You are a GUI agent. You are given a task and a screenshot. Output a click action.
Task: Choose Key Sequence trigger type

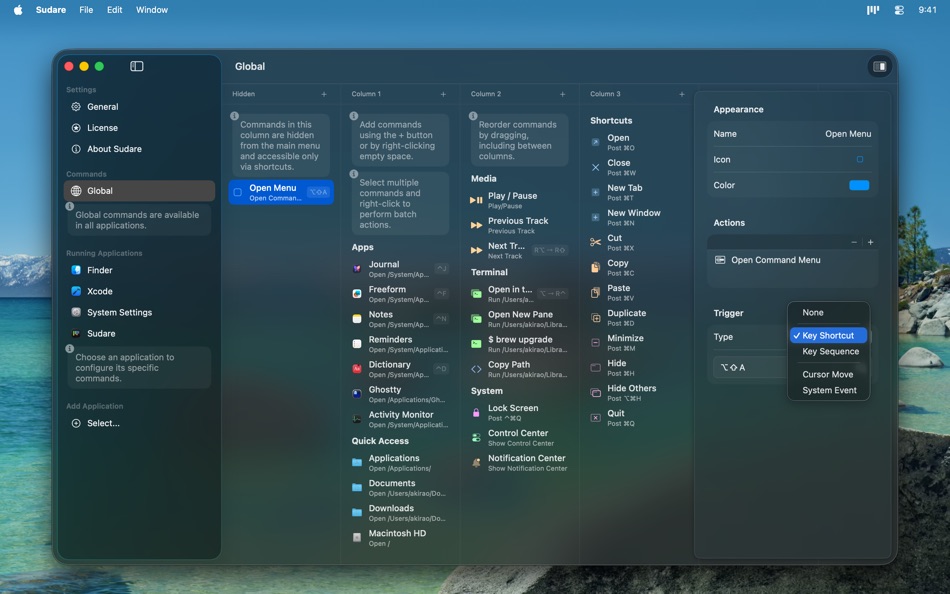click(x=828, y=352)
